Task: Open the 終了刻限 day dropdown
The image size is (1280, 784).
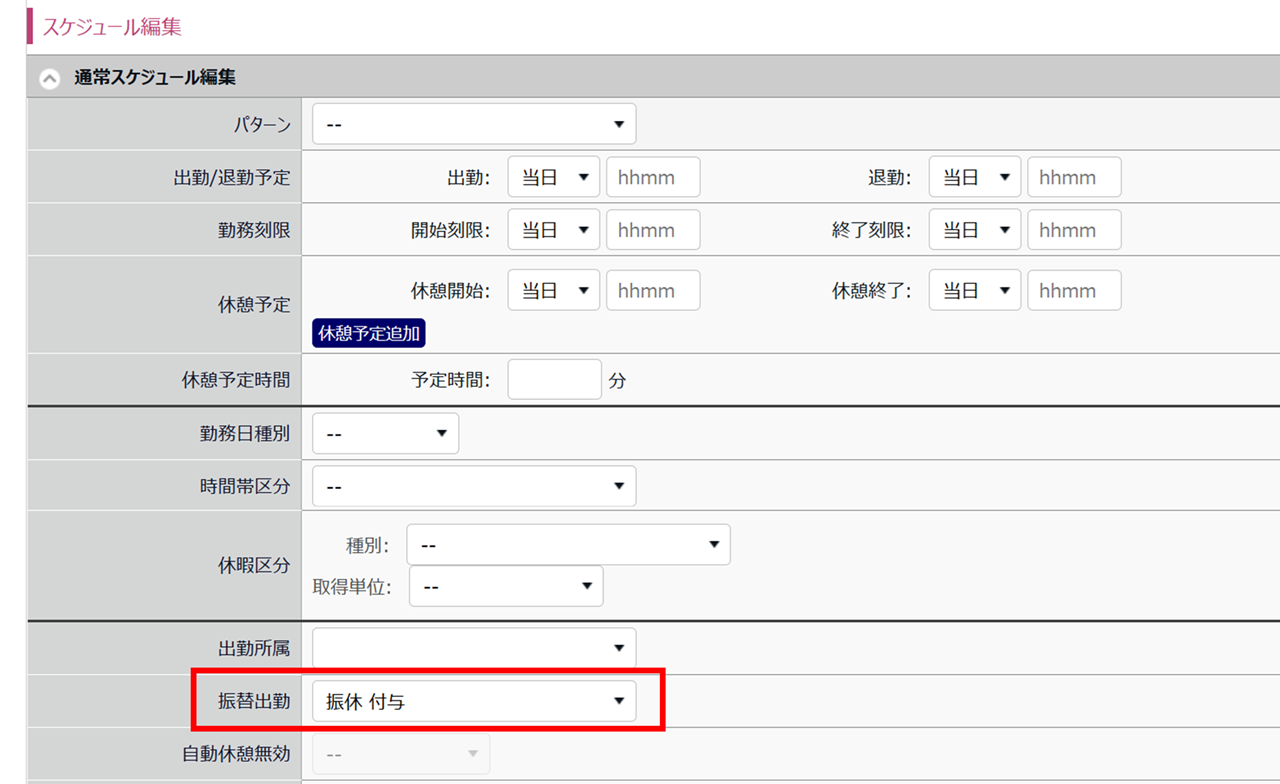Action: pyautogui.click(x=975, y=230)
